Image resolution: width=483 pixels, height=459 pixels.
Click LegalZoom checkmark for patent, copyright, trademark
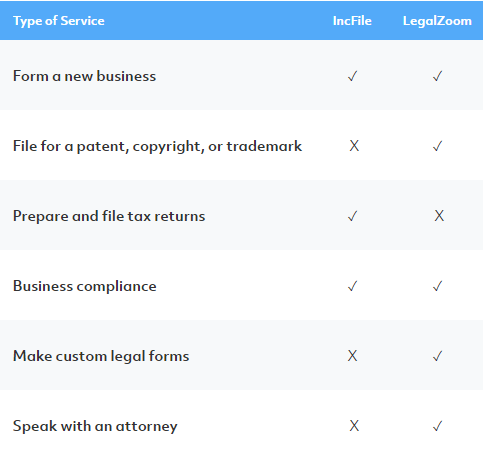pos(437,146)
